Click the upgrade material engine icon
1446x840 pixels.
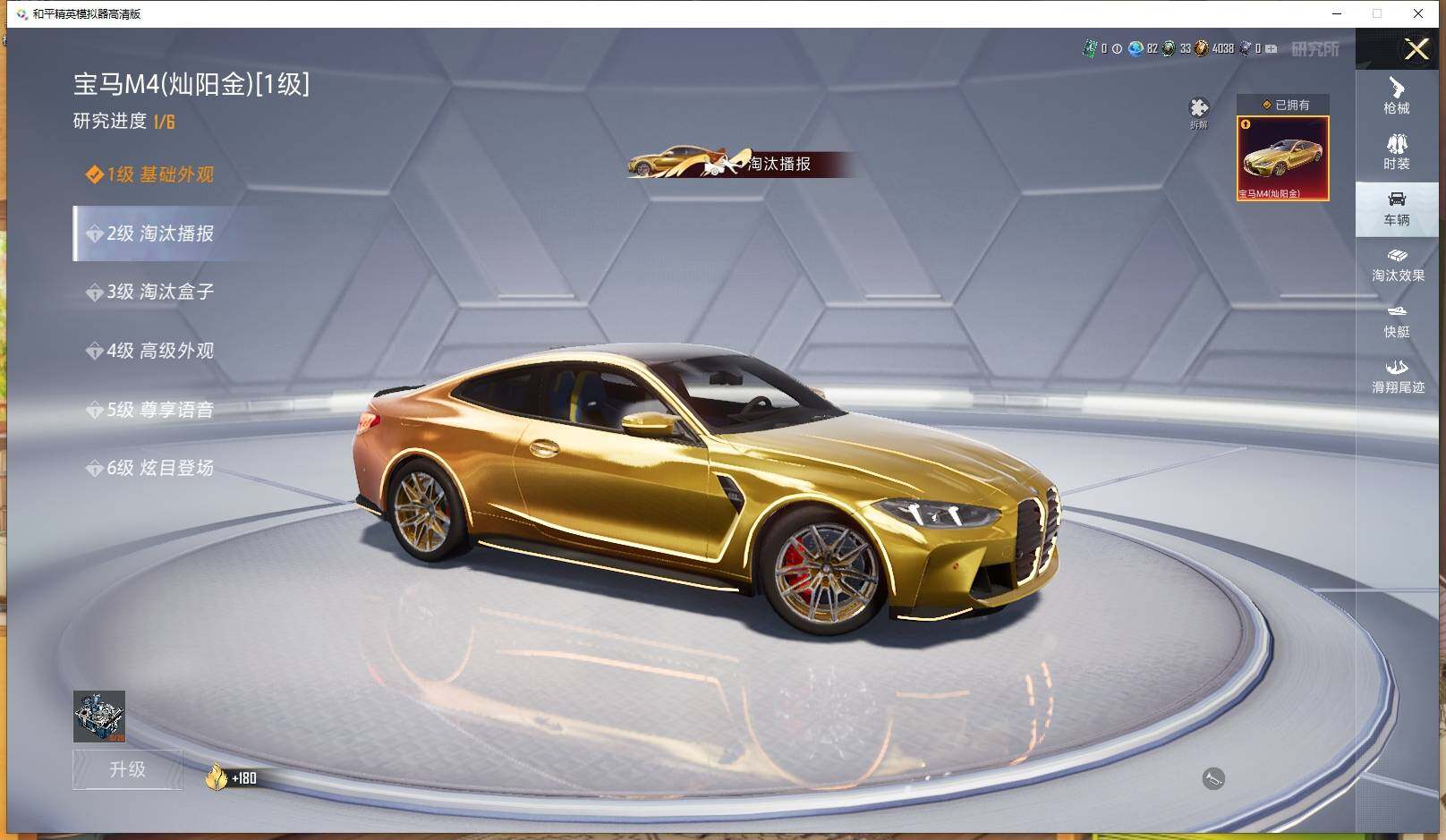pyautogui.click(x=99, y=717)
